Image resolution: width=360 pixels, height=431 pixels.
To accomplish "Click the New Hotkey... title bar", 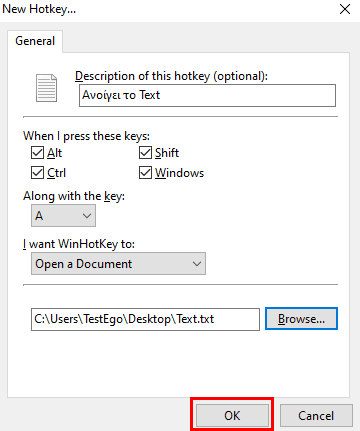I will click(167, 9).
